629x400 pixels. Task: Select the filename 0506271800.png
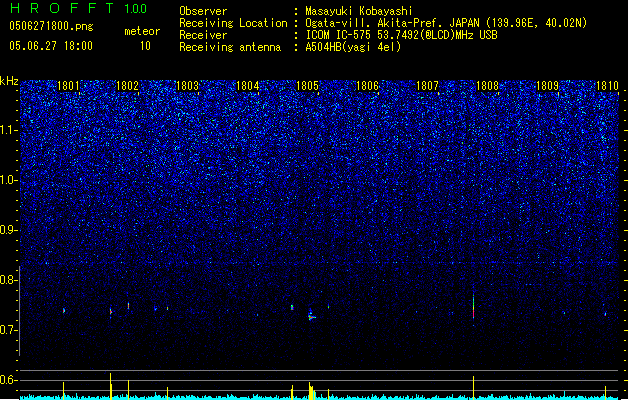coord(51,26)
